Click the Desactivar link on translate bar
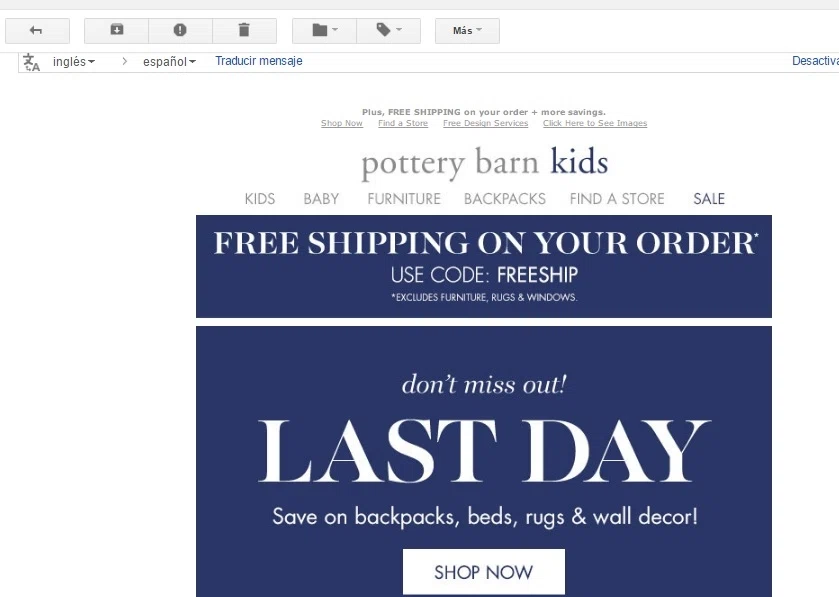This screenshot has width=839, height=597. coord(815,61)
